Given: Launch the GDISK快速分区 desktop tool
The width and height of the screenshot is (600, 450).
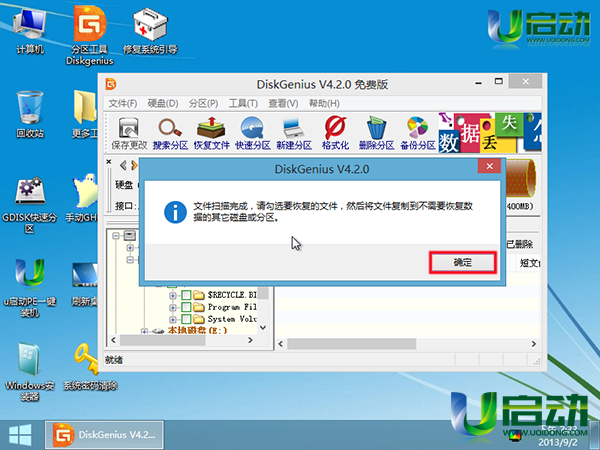Looking at the screenshot, I should coord(29,205).
